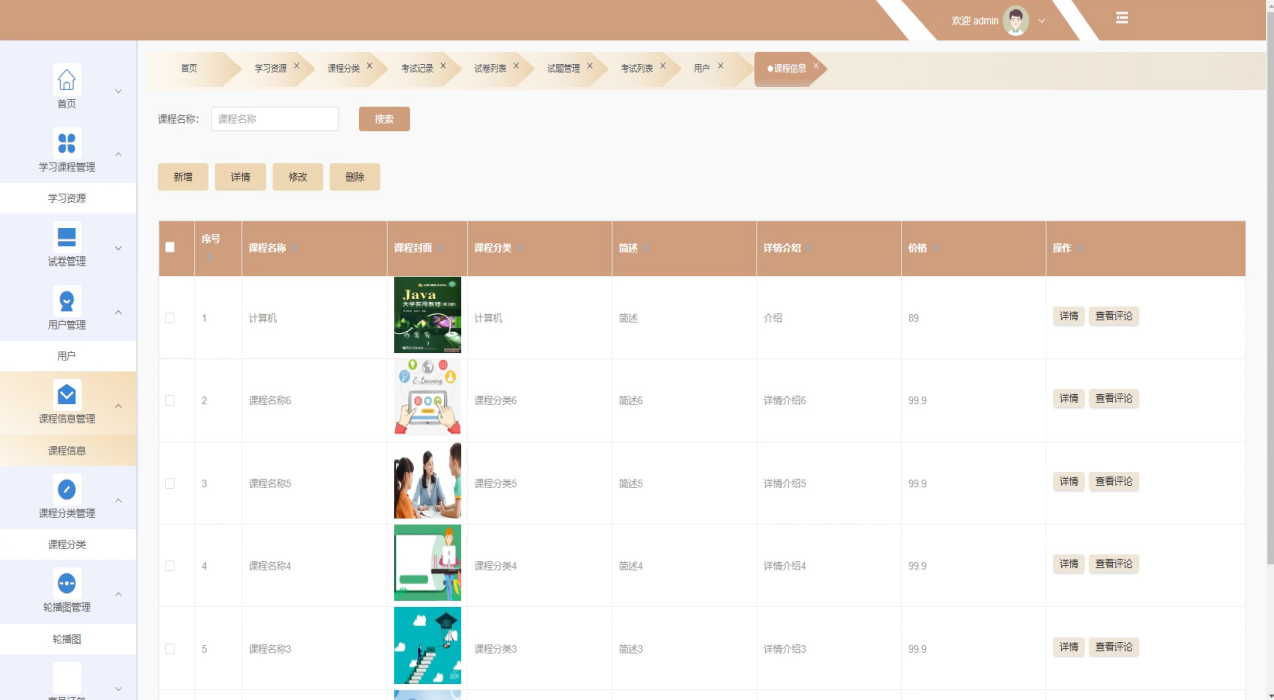
Task: Click the 用户管理 sidebar icon
Action: [x=66, y=300]
